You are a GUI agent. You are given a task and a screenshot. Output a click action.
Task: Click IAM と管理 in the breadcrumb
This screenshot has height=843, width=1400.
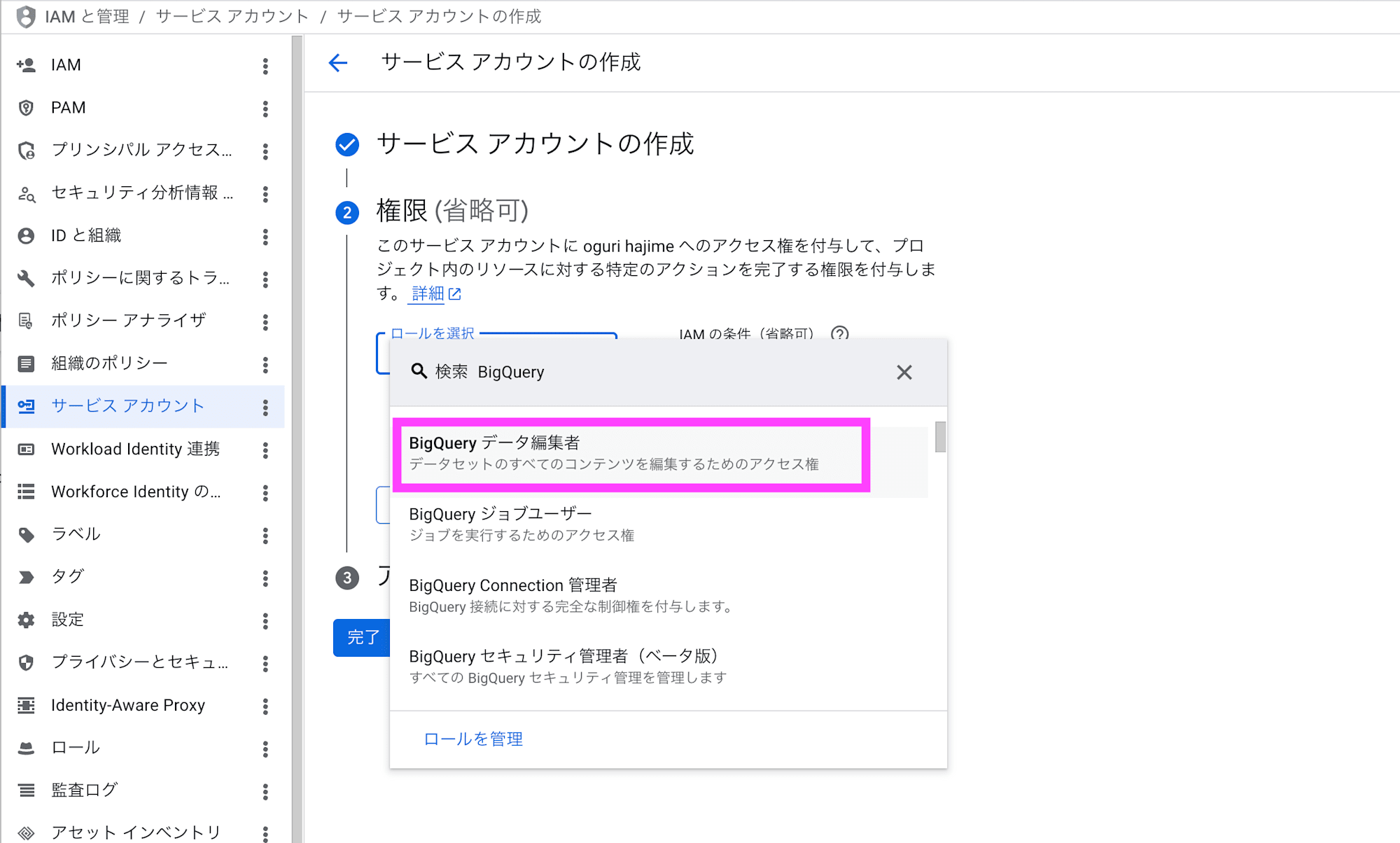(85, 16)
